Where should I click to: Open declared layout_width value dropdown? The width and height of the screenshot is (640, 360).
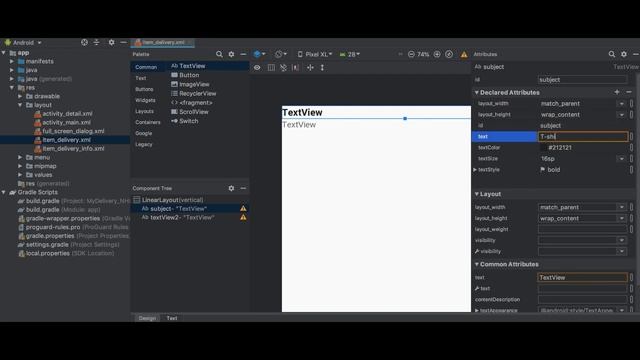point(621,104)
